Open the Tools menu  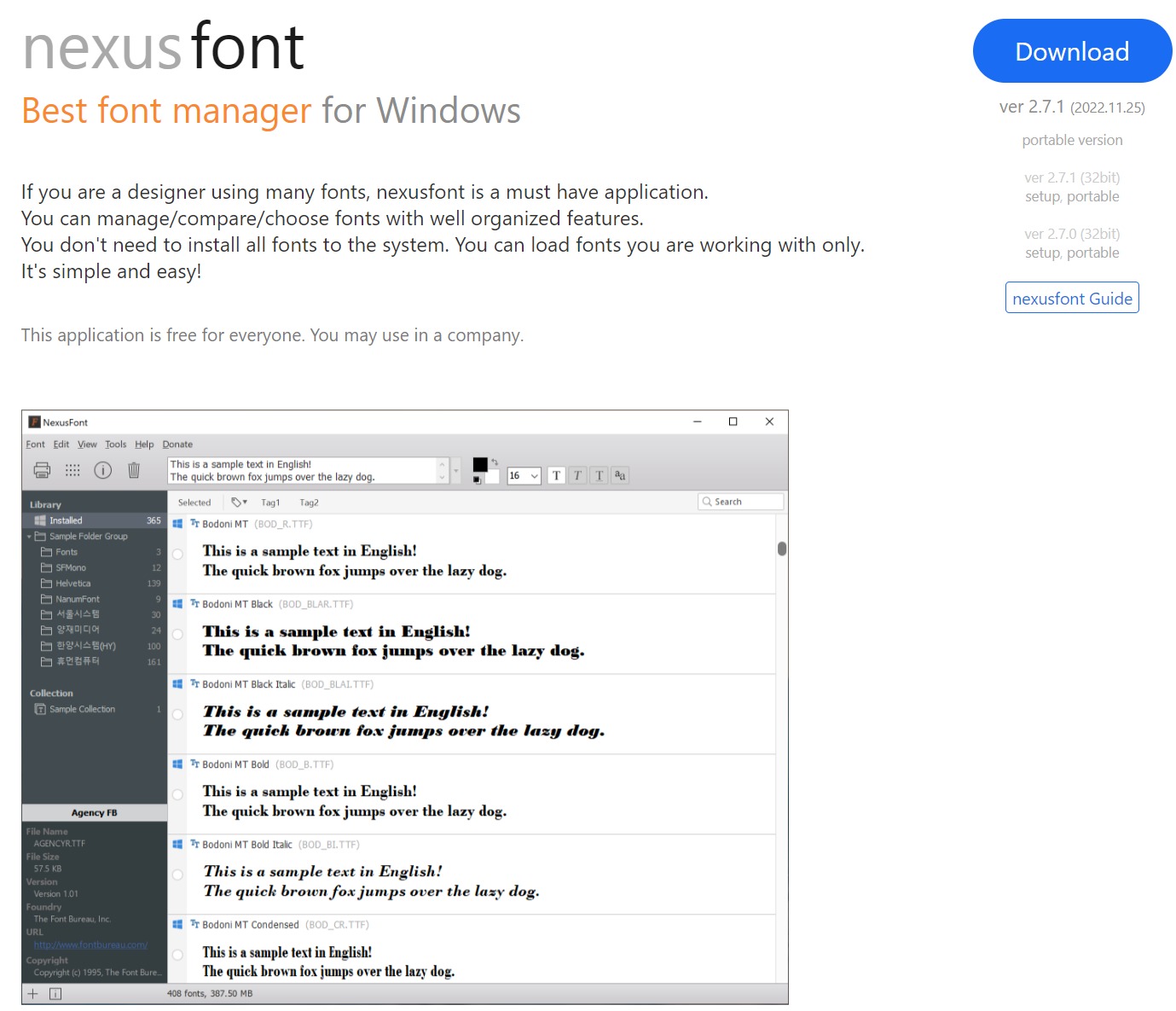[x=115, y=444]
